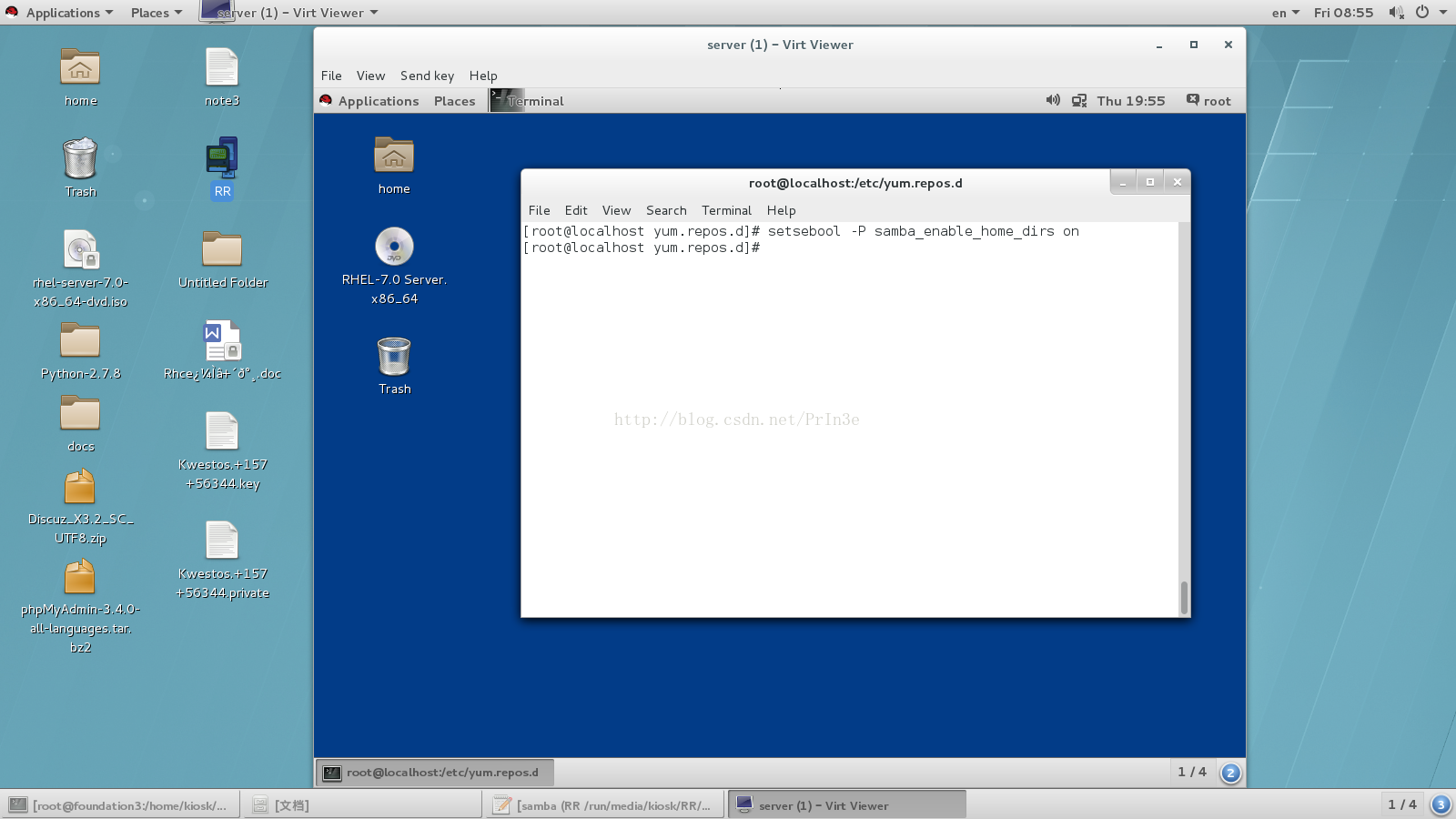The height and width of the screenshot is (819, 1456).
Task: Open the note3 file icon
Action: (222, 67)
